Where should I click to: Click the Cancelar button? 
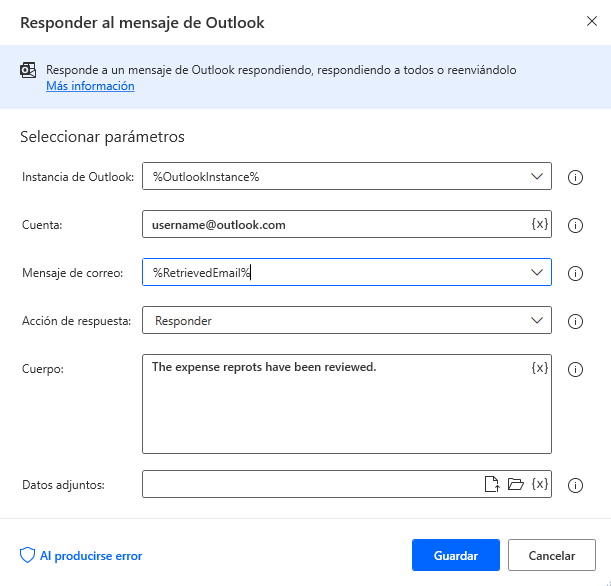552,555
